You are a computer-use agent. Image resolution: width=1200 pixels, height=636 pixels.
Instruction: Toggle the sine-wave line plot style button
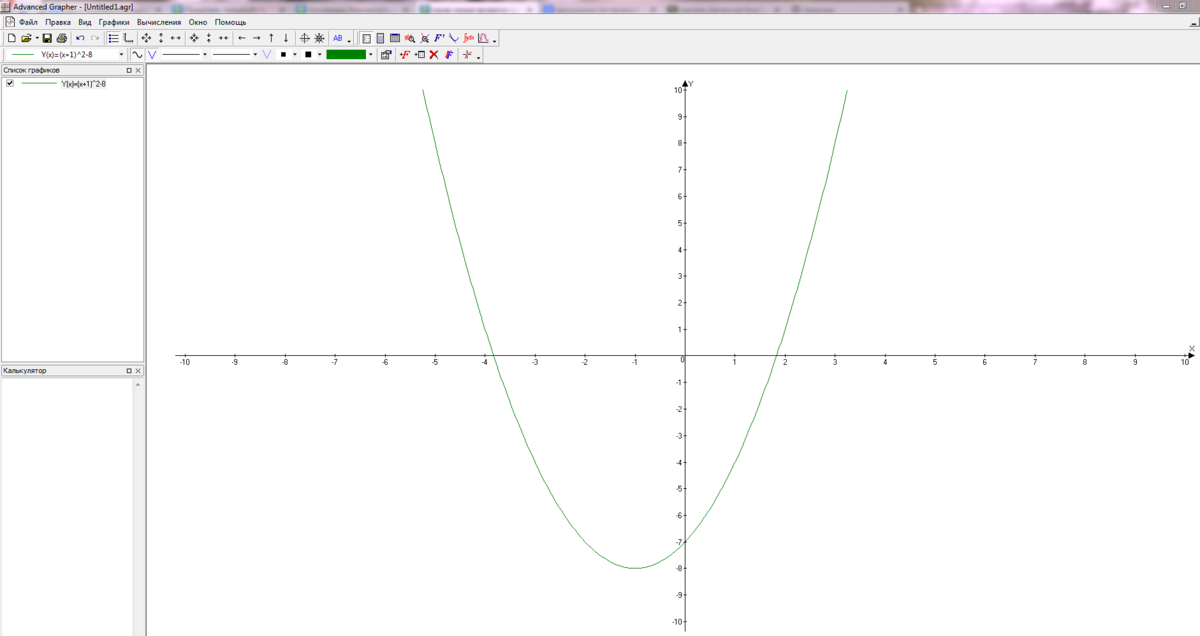(x=137, y=55)
